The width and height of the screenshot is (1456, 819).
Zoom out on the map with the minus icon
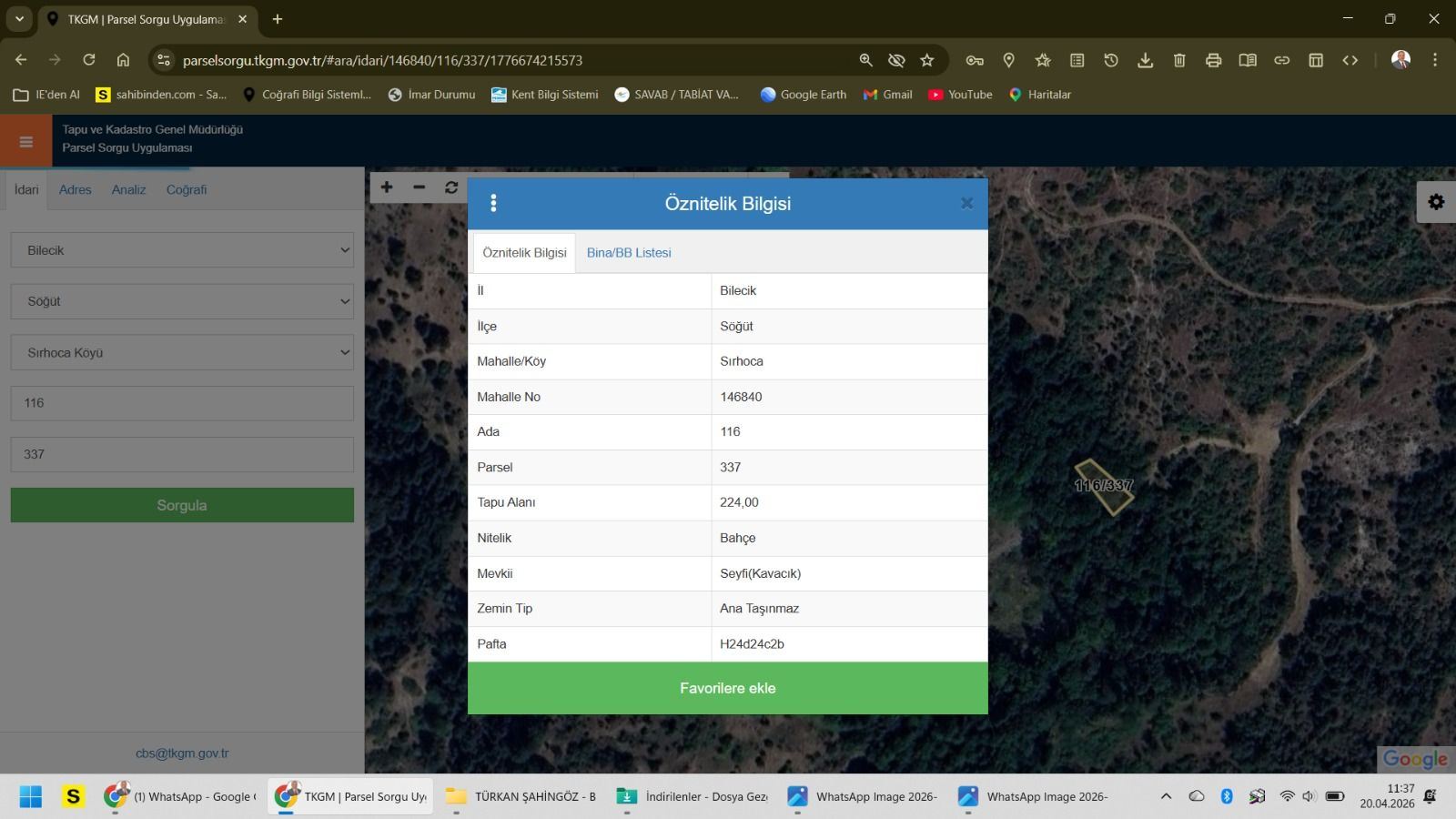[419, 187]
